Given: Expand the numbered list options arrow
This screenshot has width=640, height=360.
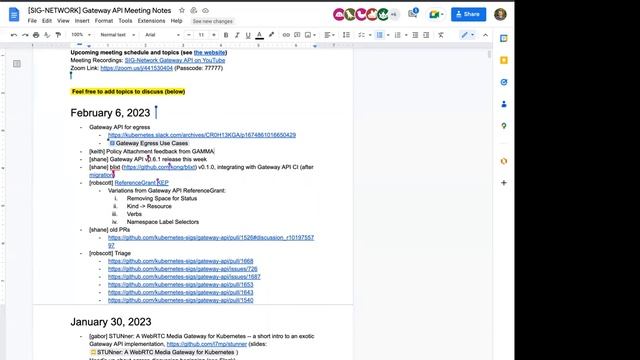Looking at the screenshot, I should [x=406, y=35].
